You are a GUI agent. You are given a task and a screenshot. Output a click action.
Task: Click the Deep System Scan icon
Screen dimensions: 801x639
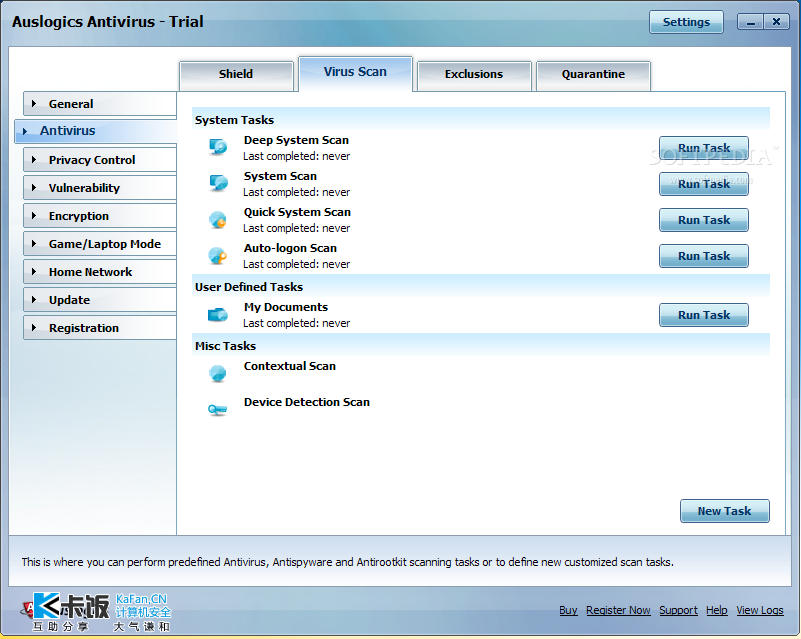(218, 148)
